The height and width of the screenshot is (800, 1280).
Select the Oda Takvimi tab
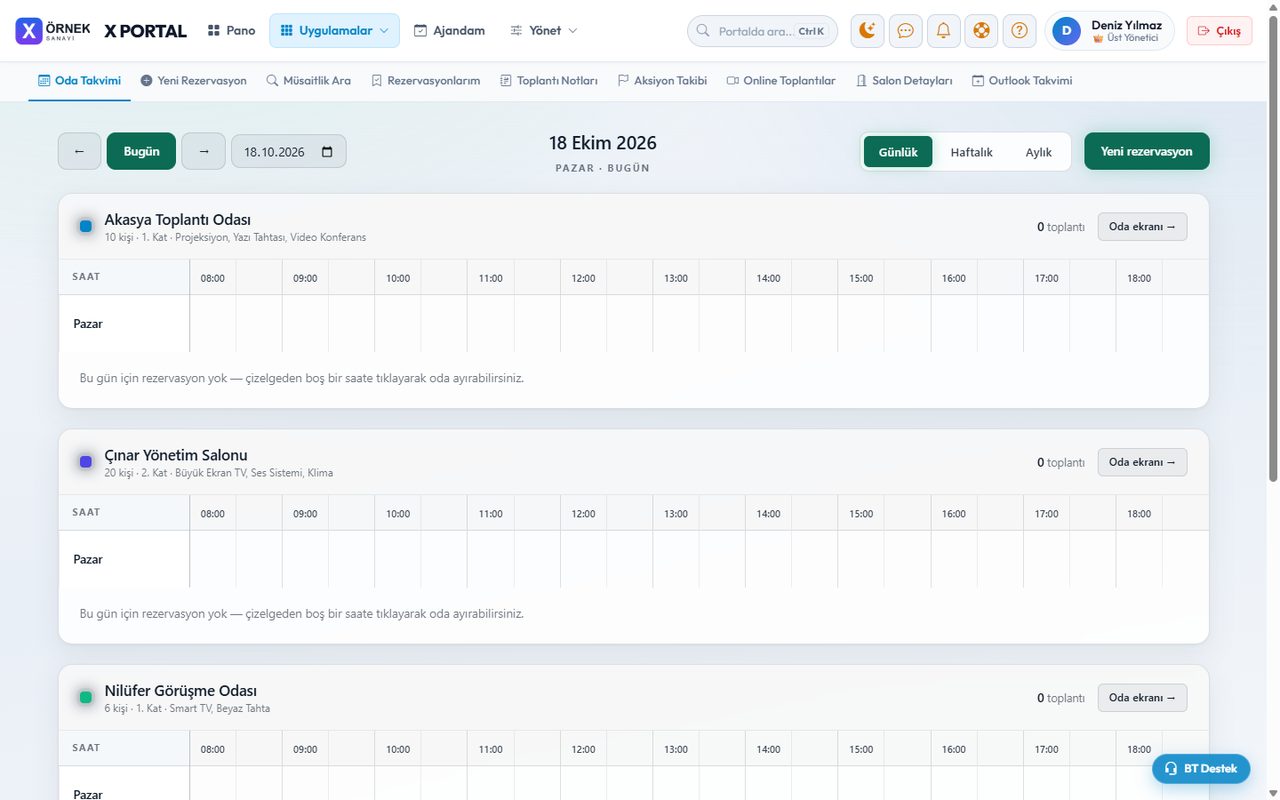click(79, 81)
